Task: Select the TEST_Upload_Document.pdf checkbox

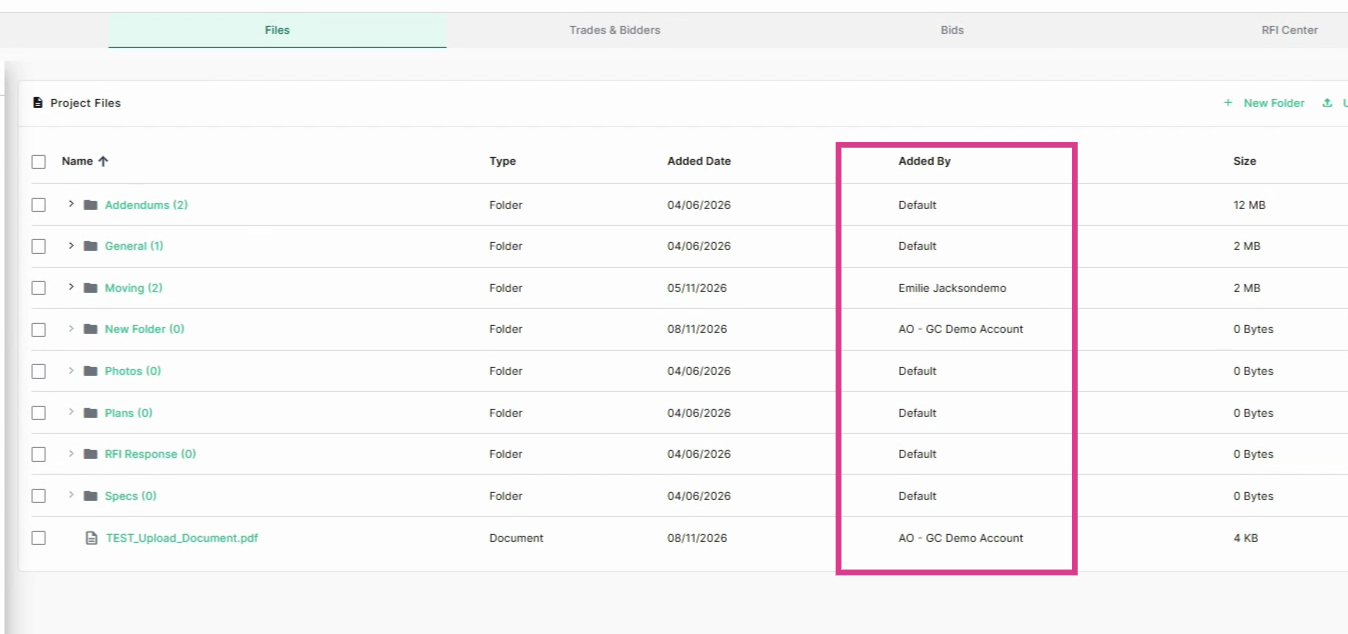Action: point(38,538)
